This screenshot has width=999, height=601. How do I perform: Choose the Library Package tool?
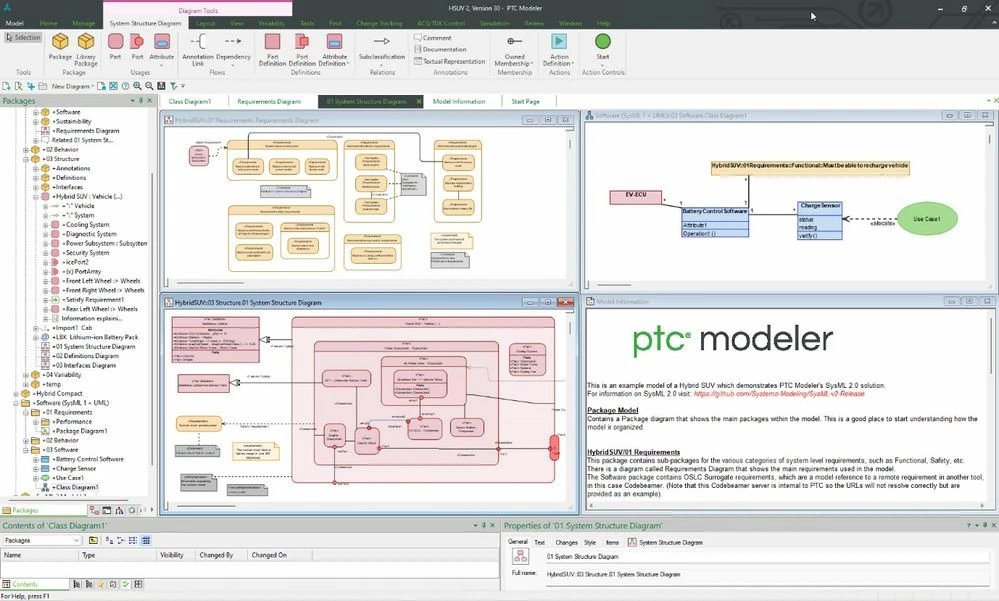[86, 50]
